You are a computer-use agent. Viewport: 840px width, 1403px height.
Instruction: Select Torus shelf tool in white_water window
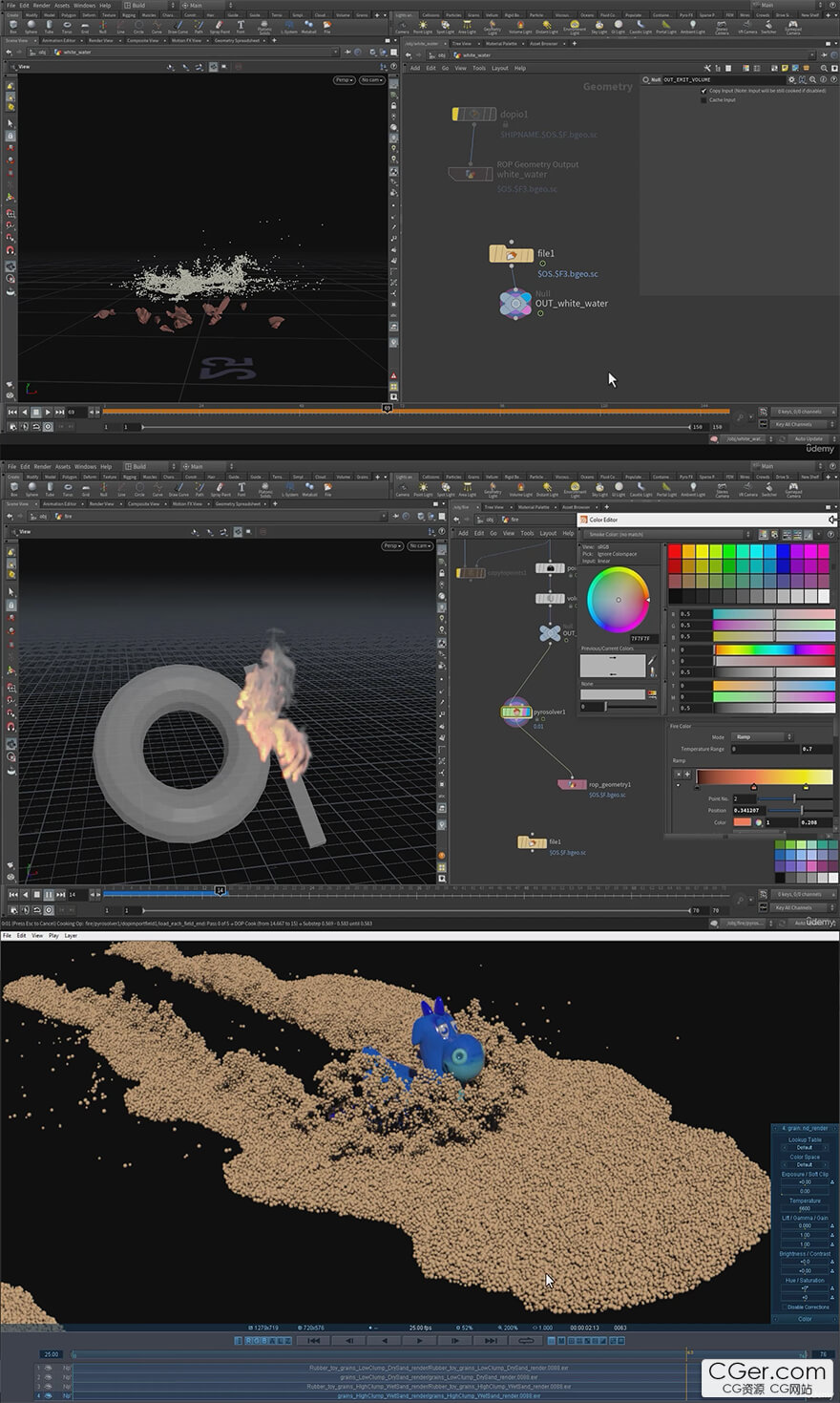point(67,27)
